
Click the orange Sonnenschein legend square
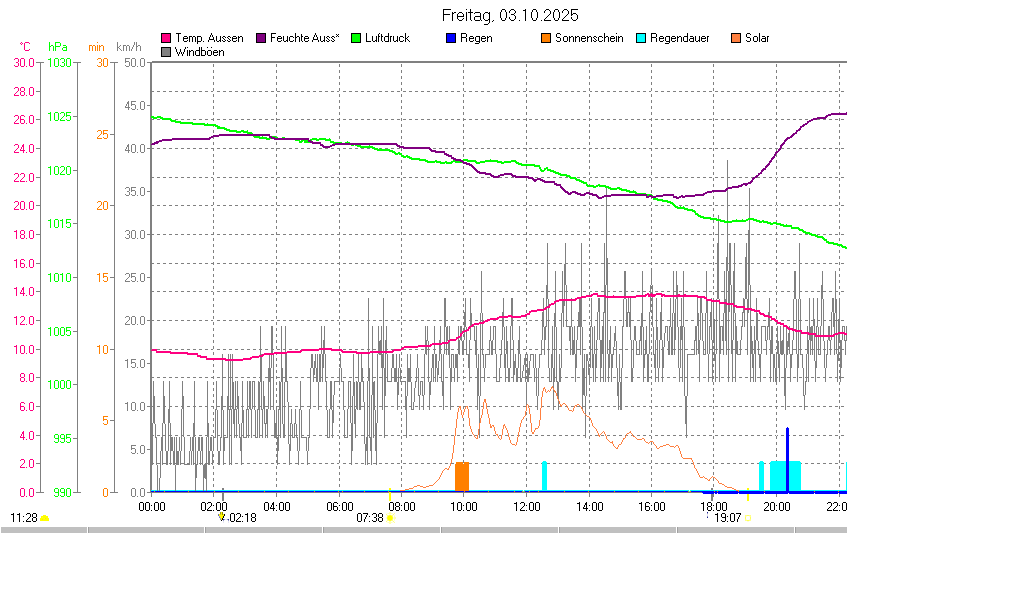coord(546,38)
